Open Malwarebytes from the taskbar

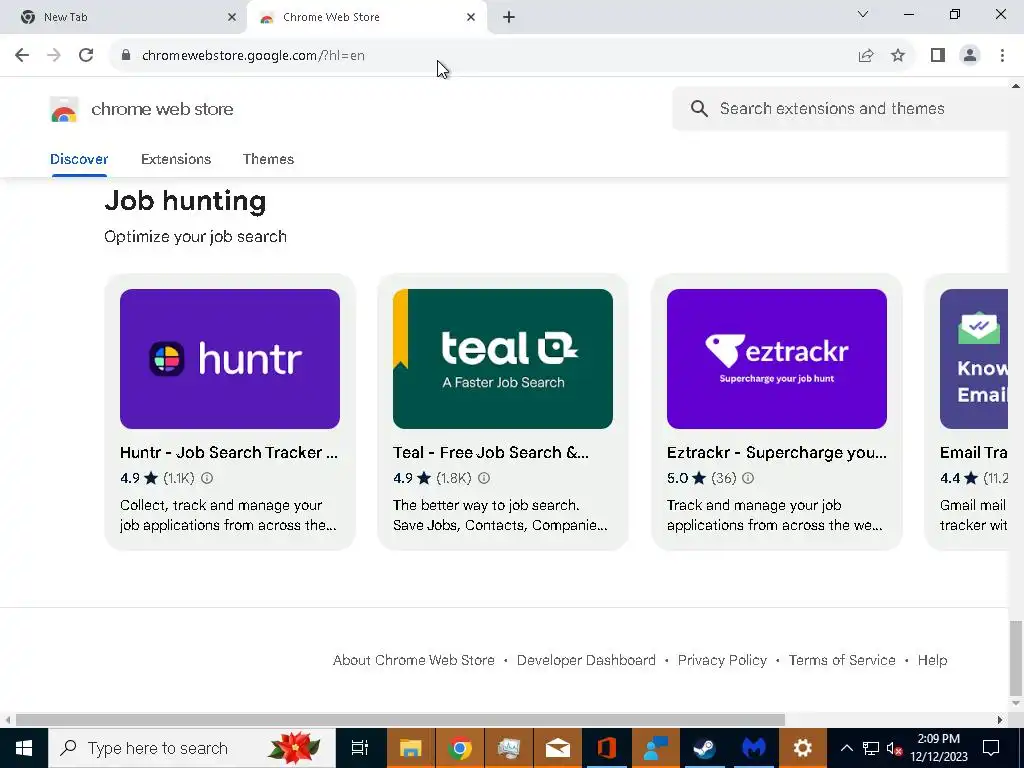point(754,748)
